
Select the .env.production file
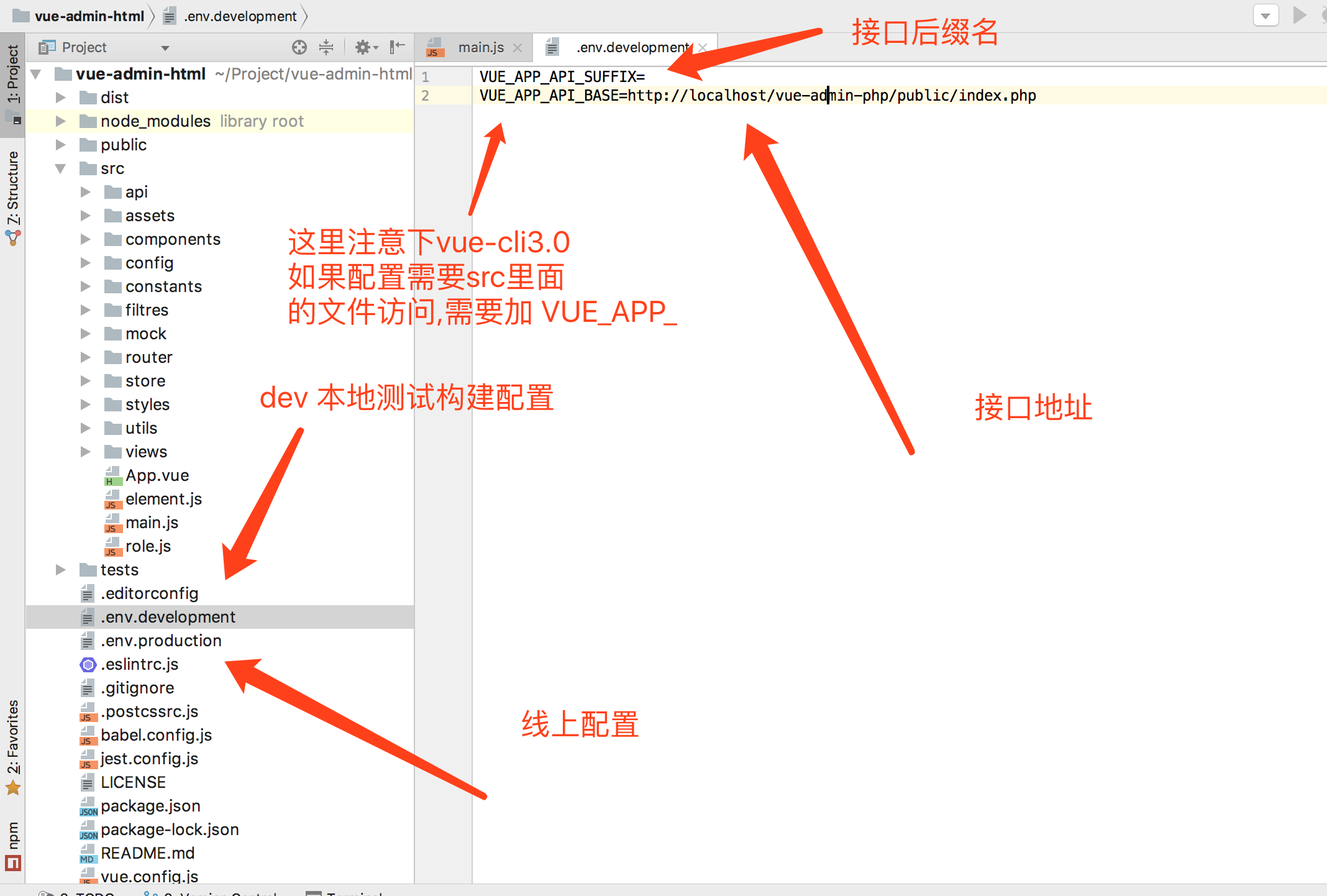[161, 641]
